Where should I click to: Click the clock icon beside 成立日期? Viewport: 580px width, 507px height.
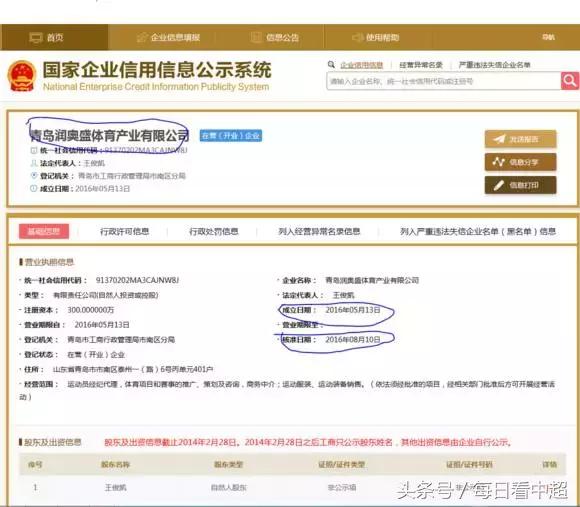click(x=34, y=189)
